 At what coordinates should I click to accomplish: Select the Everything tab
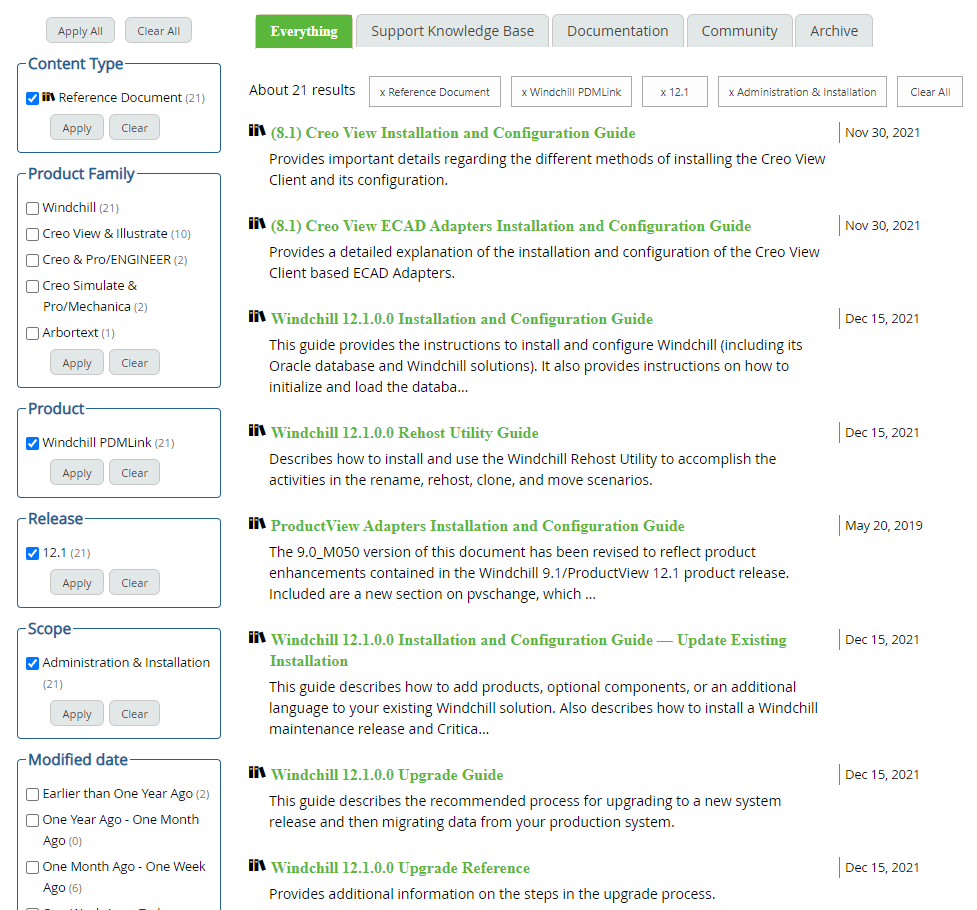304,31
